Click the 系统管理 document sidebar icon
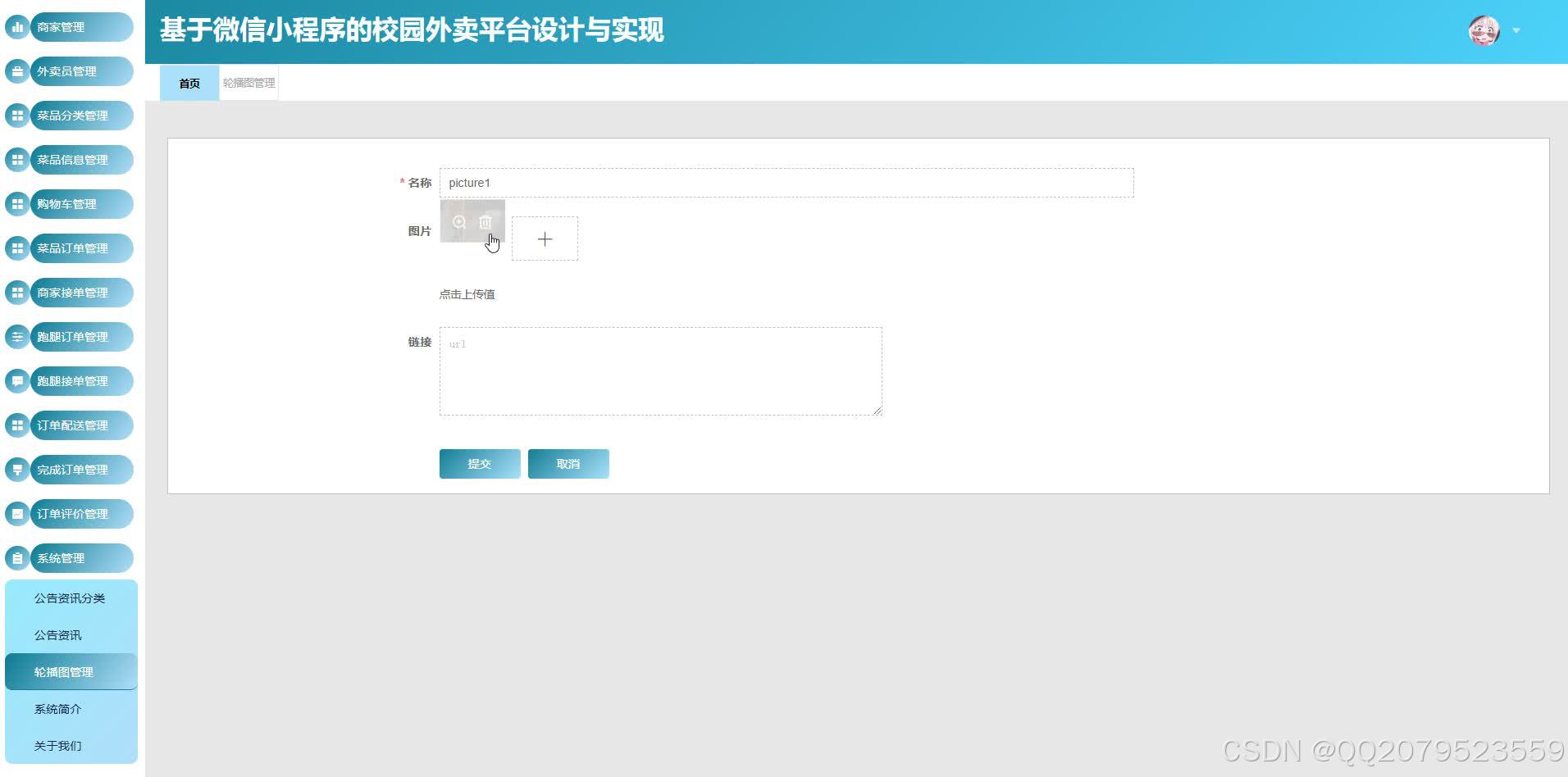The height and width of the screenshot is (777, 1568). click(x=16, y=557)
